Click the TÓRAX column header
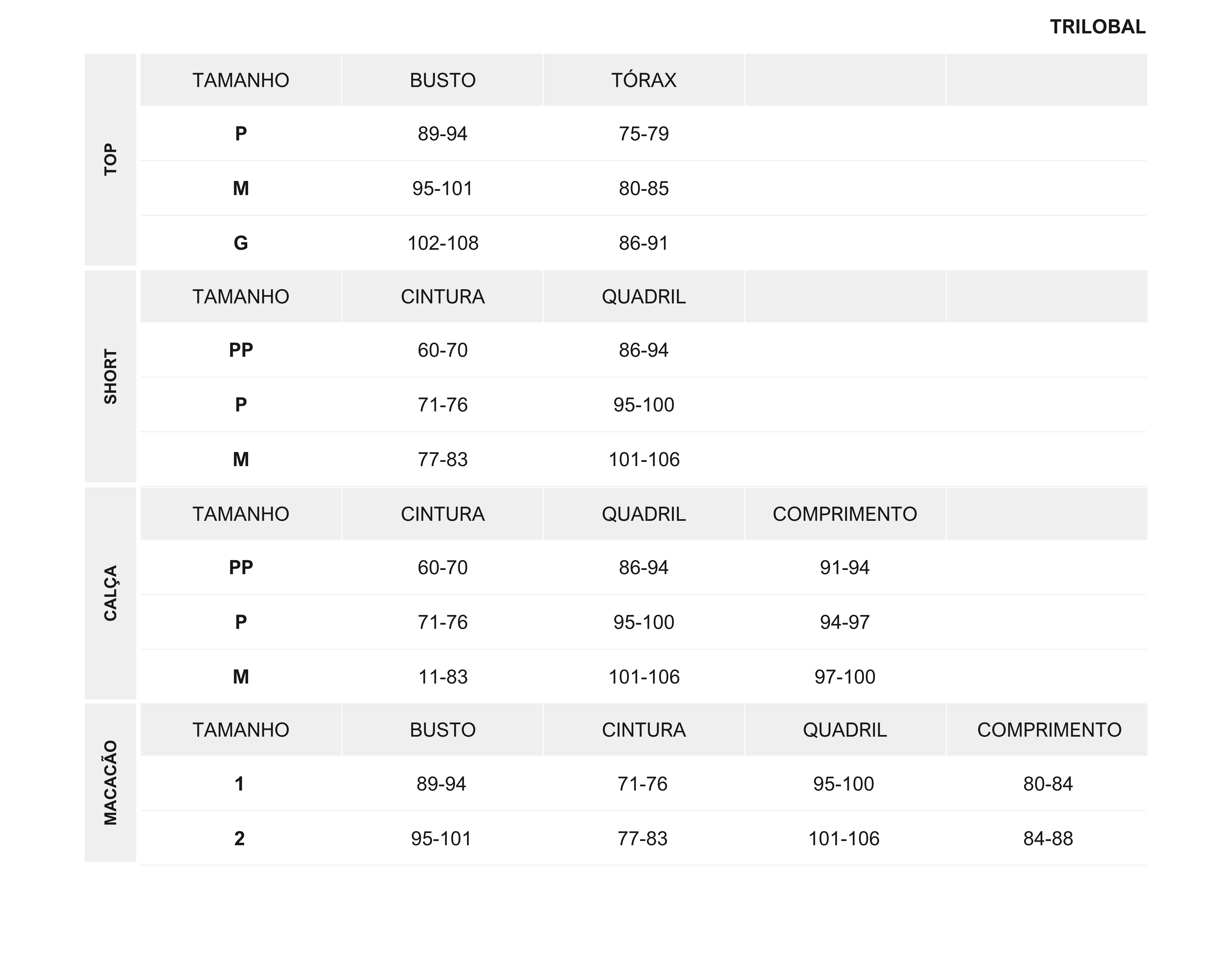 [644, 80]
